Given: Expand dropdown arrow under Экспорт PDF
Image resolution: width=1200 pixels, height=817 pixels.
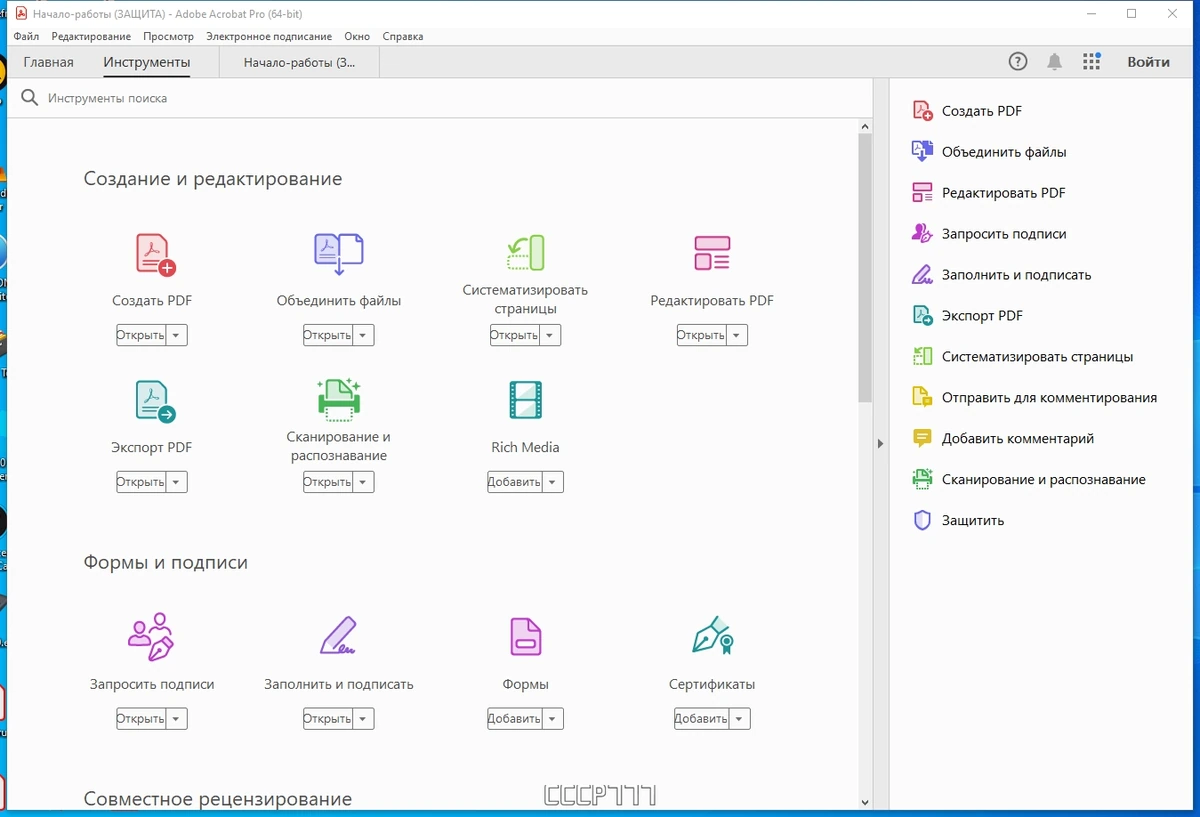Looking at the screenshot, I should (x=176, y=483).
